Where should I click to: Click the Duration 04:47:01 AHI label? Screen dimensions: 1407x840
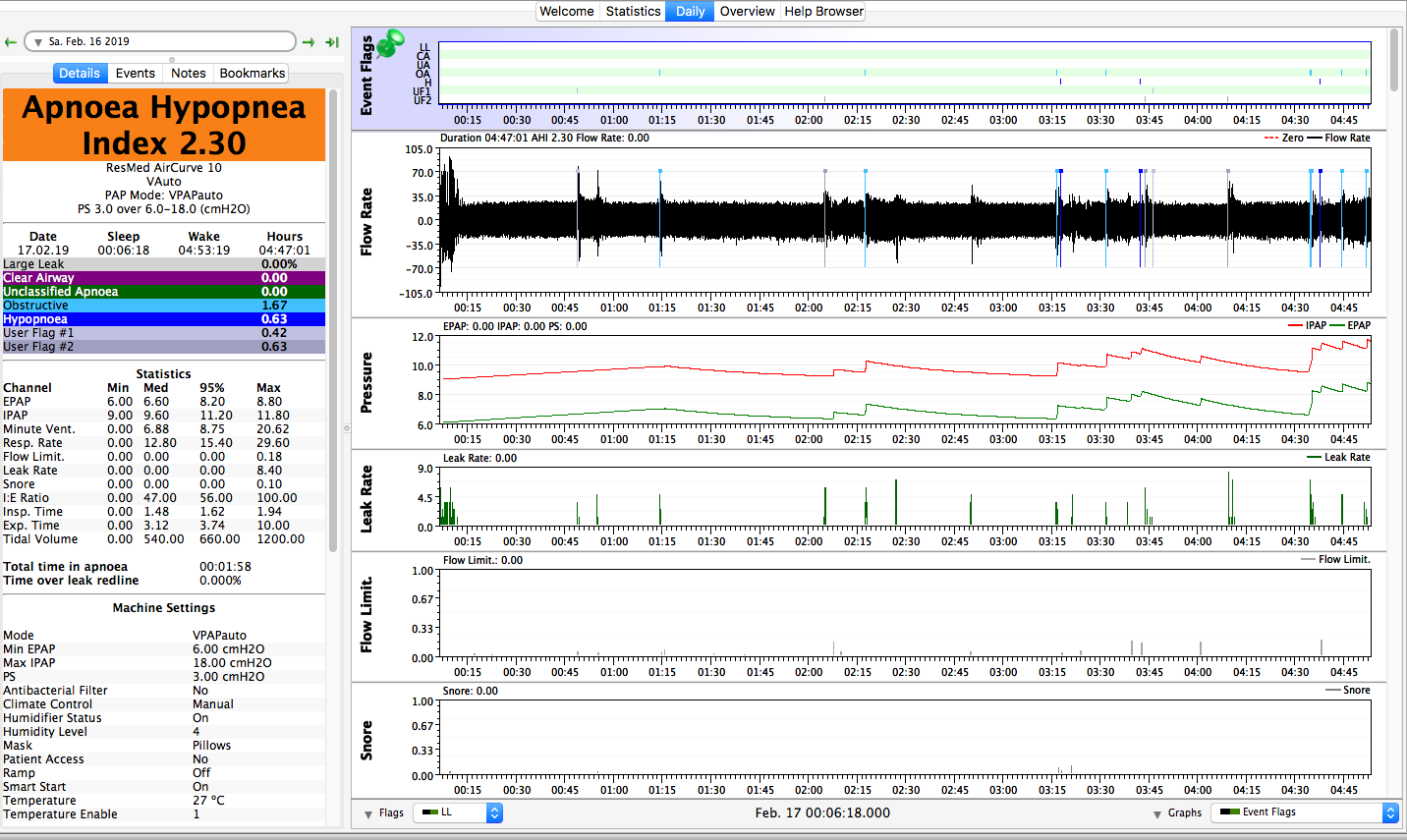point(544,139)
